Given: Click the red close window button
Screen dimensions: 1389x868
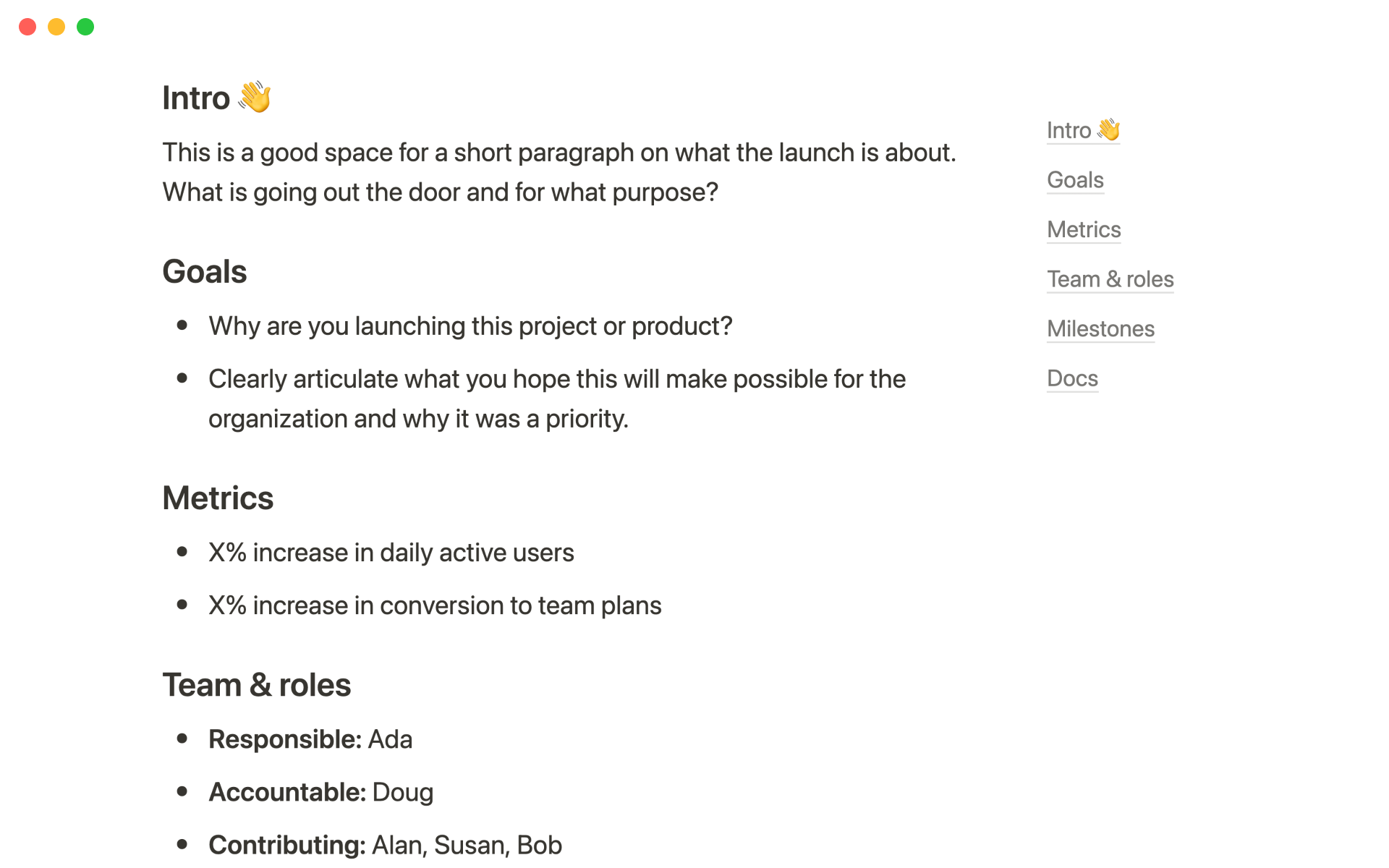Looking at the screenshot, I should [27, 27].
